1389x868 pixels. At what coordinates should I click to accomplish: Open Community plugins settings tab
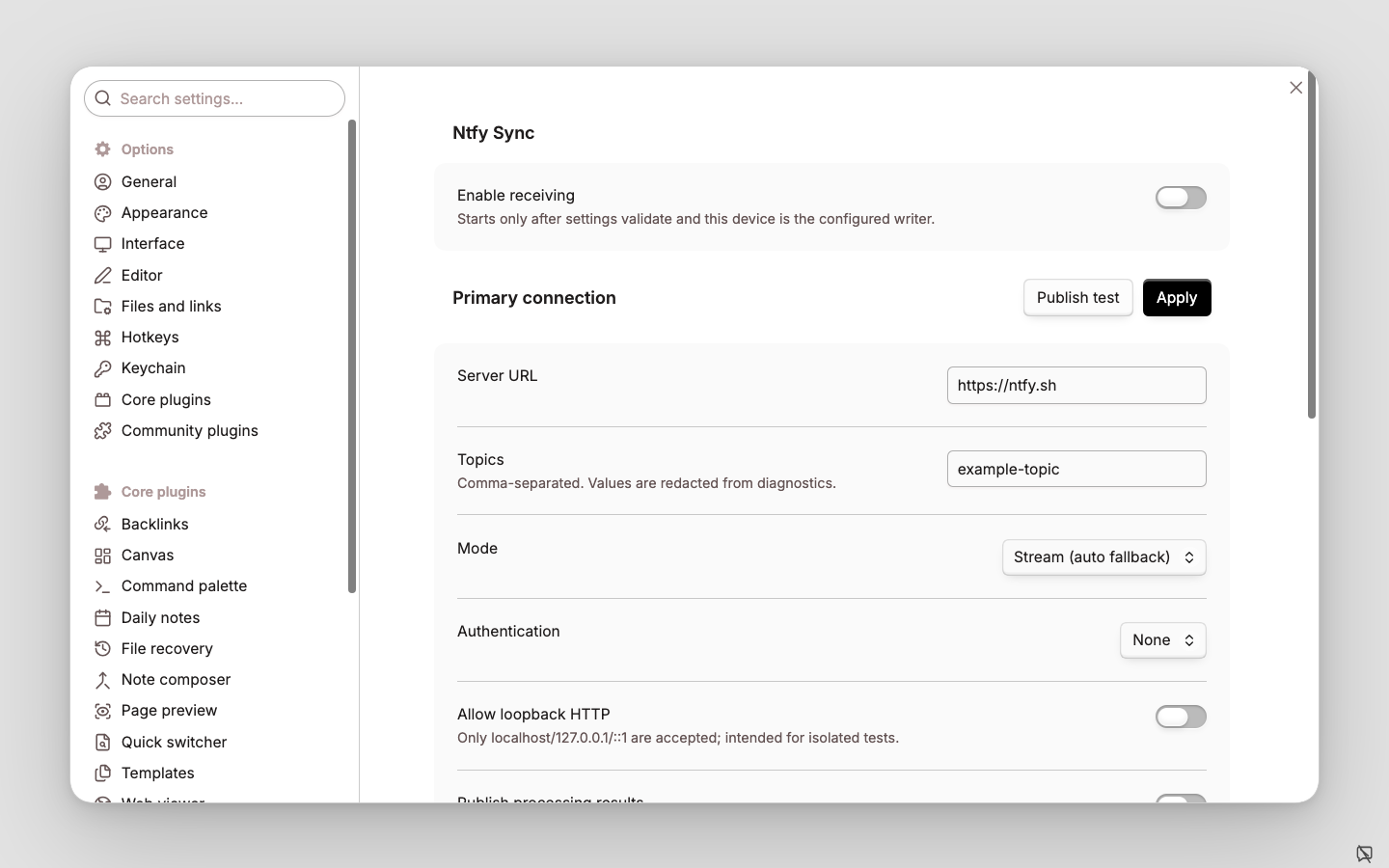coord(214,431)
